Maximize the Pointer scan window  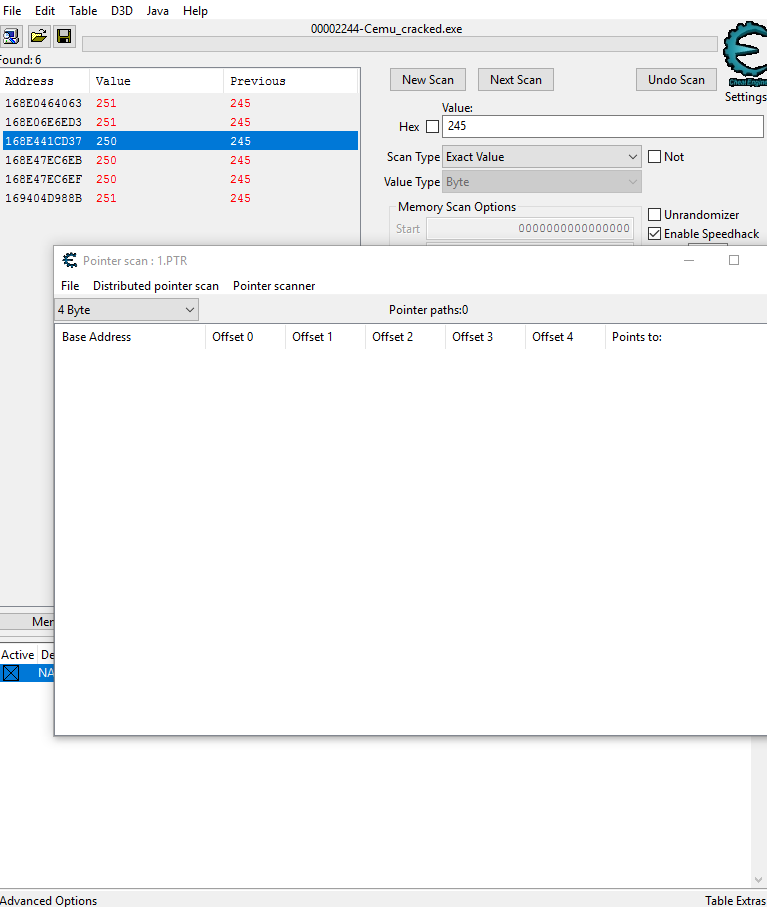click(733, 261)
